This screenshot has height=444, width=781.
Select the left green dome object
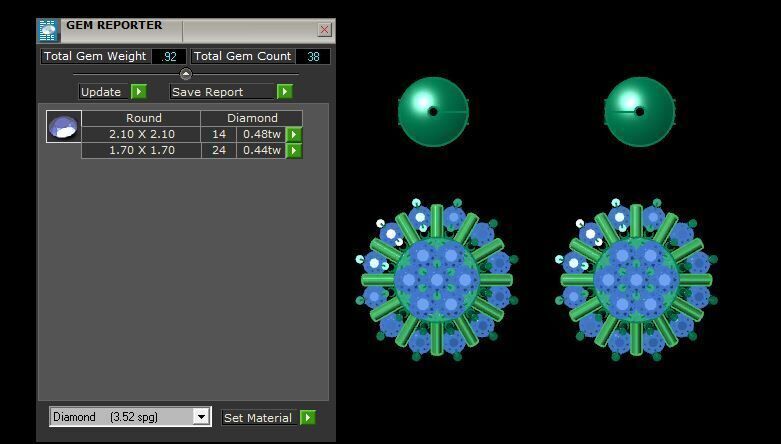tap(433, 112)
